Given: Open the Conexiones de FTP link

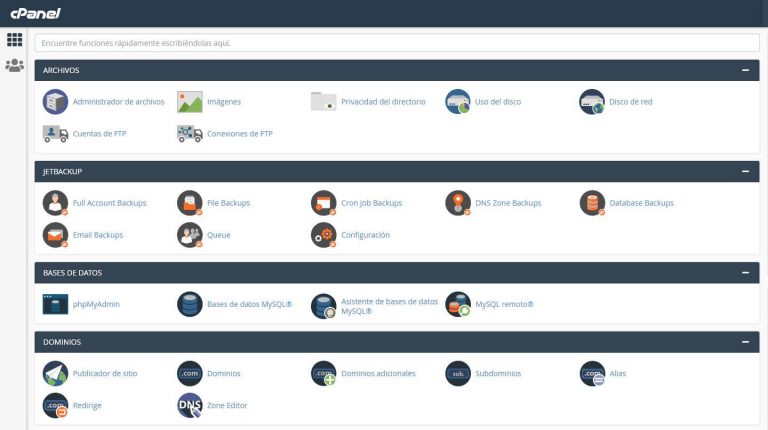Looking at the screenshot, I should (x=240, y=134).
